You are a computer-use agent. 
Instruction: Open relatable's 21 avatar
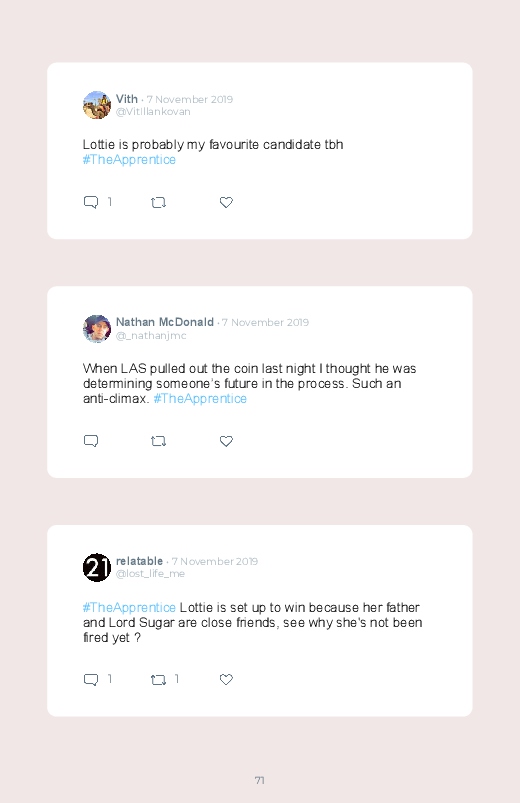point(97,567)
